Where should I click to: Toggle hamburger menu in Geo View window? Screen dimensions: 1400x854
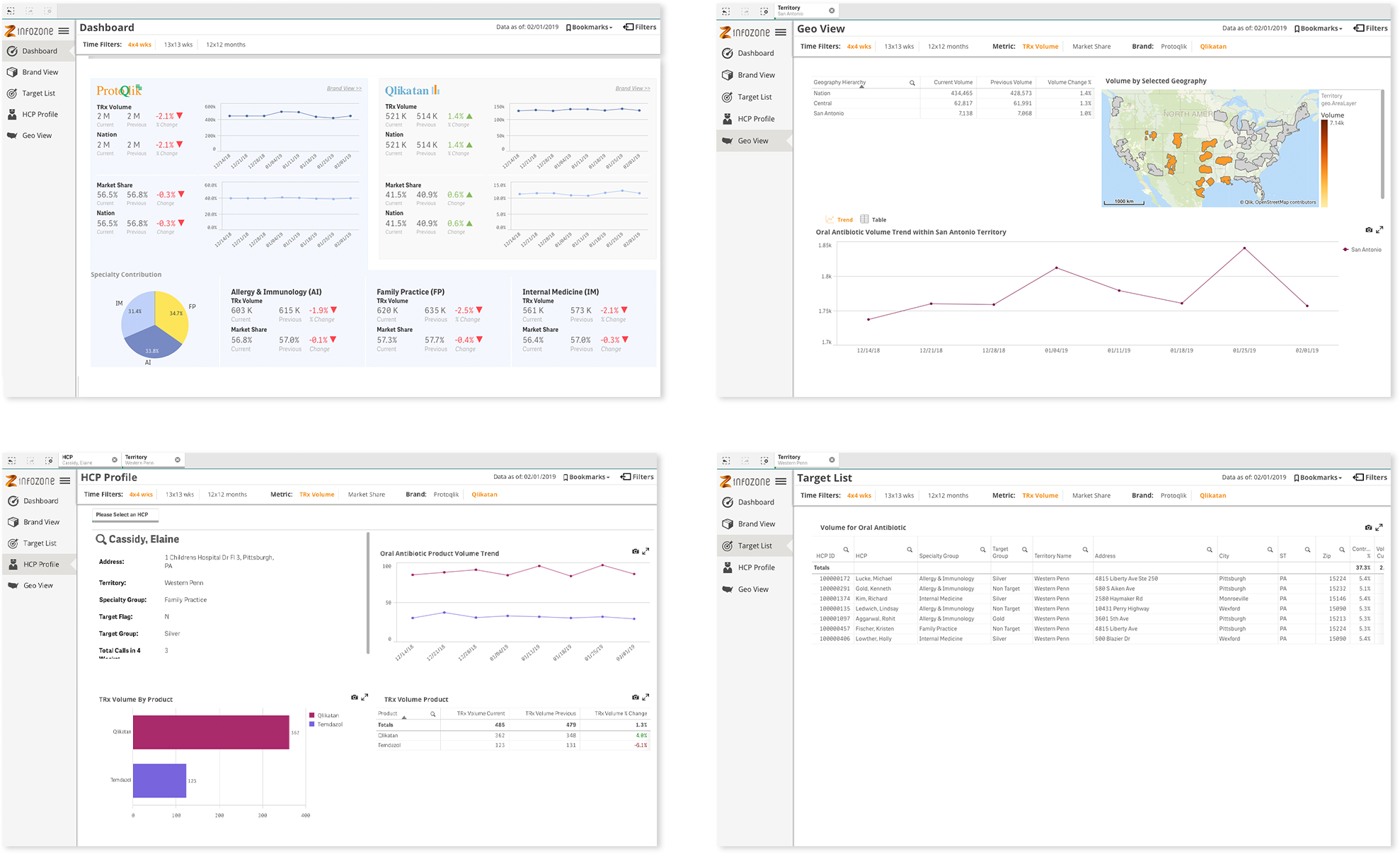click(781, 33)
